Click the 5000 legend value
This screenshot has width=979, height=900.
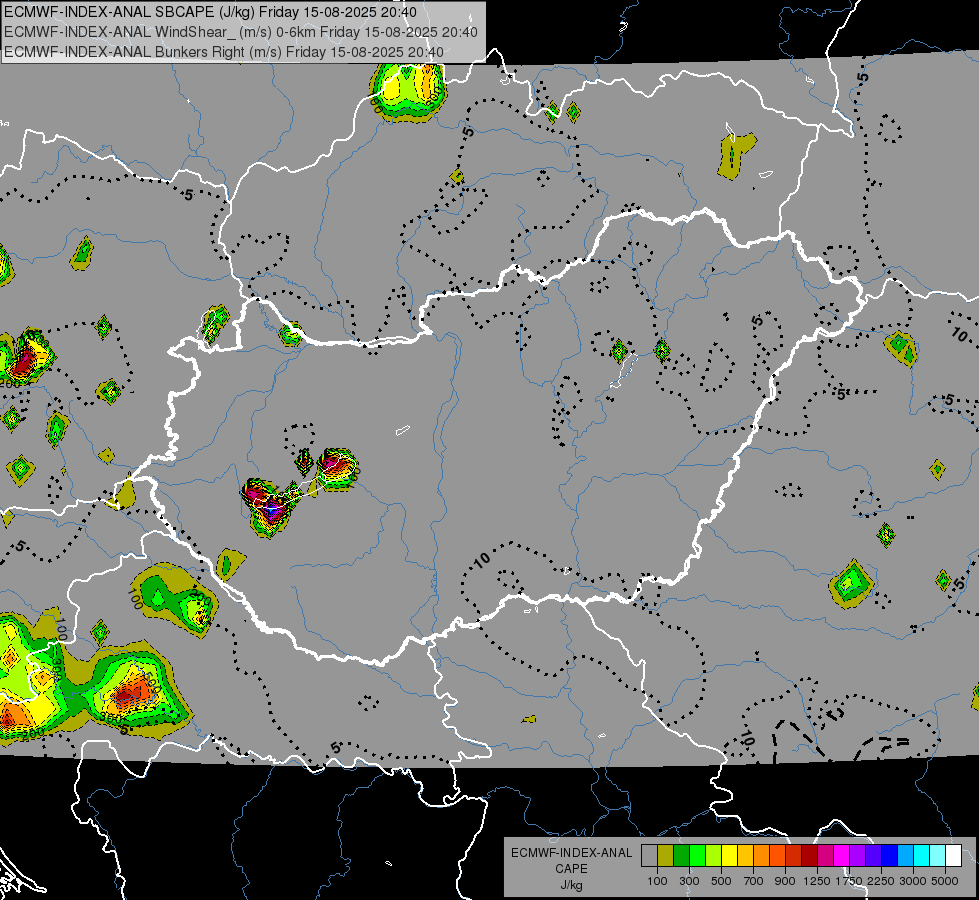coord(945,881)
